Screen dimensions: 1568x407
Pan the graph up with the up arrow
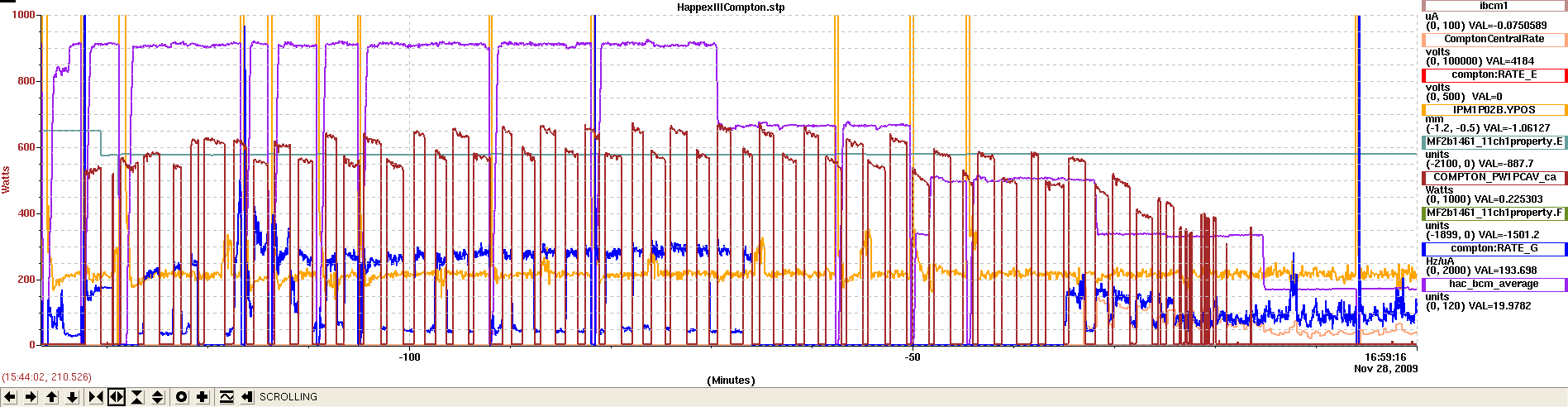[51, 397]
